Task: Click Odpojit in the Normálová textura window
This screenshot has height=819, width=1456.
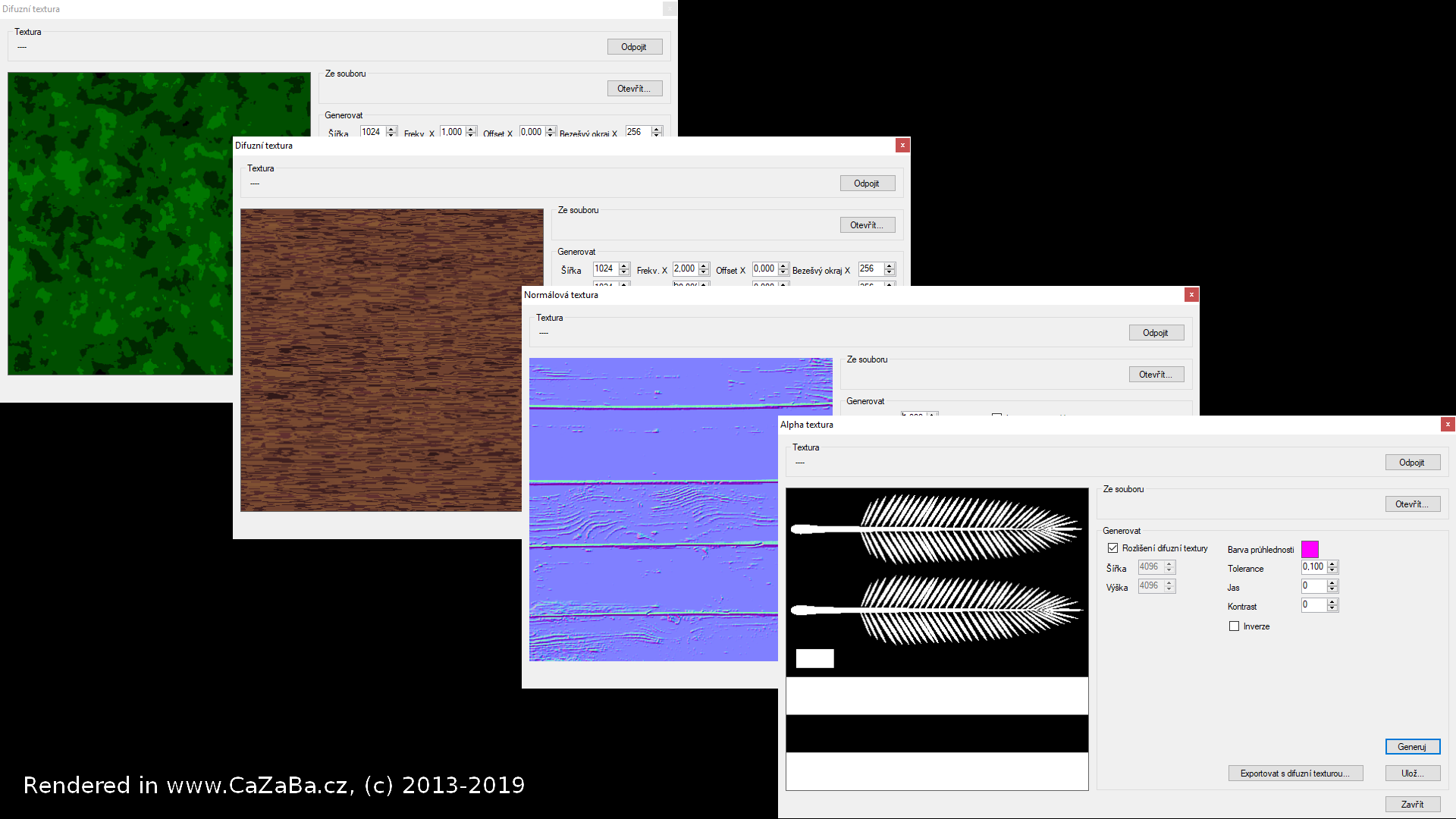Action: click(x=1156, y=333)
